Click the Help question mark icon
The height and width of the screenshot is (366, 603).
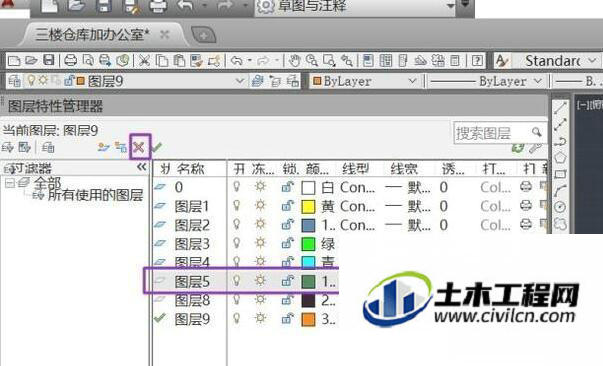click(x=477, y=61)
